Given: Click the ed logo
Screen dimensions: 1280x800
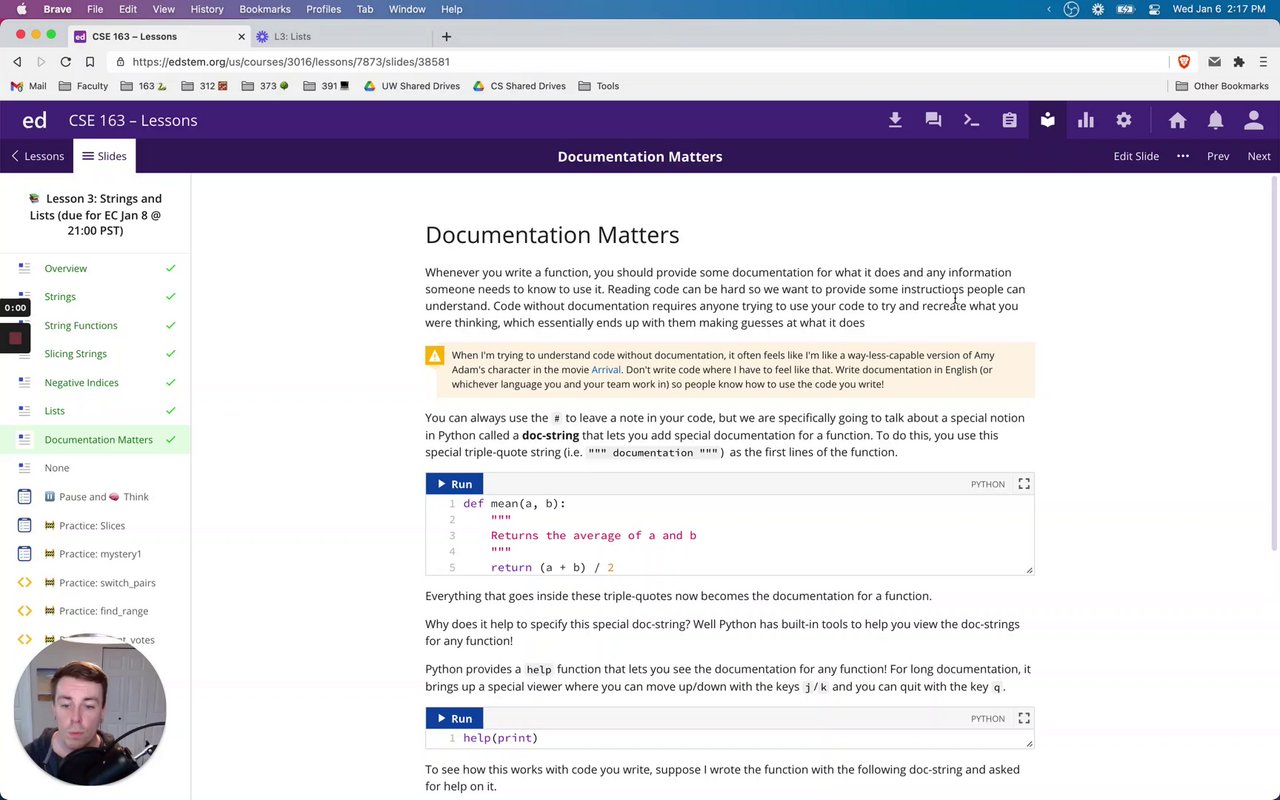Looking at the screenshot, I should coord(34,120).
